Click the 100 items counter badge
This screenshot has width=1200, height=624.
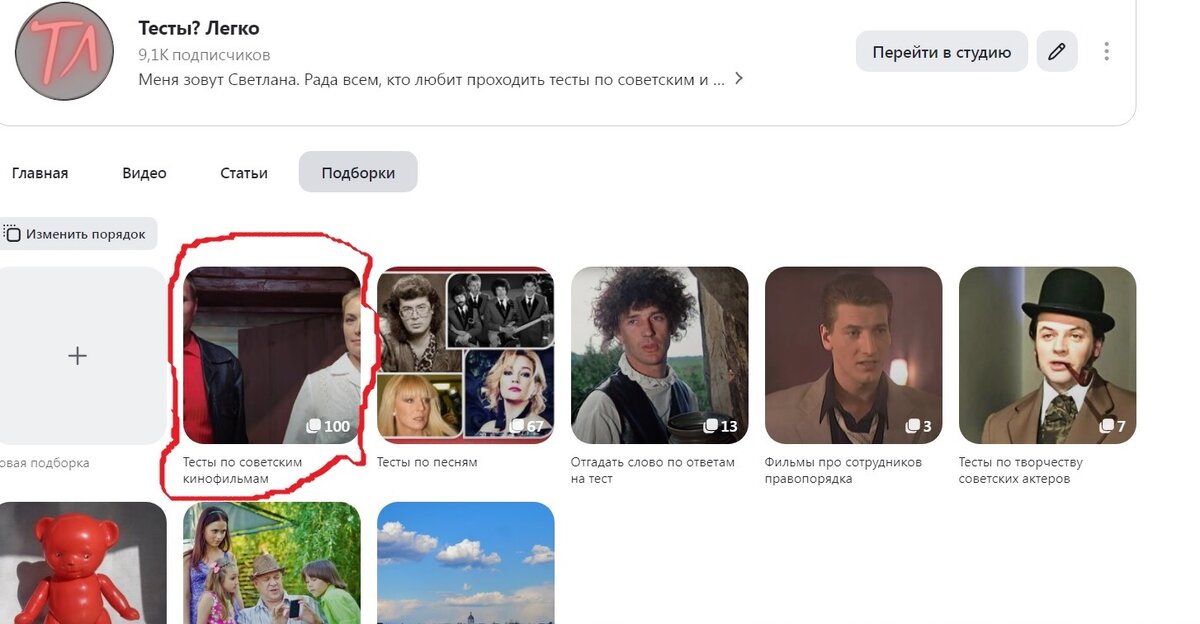tap(329, 427)
